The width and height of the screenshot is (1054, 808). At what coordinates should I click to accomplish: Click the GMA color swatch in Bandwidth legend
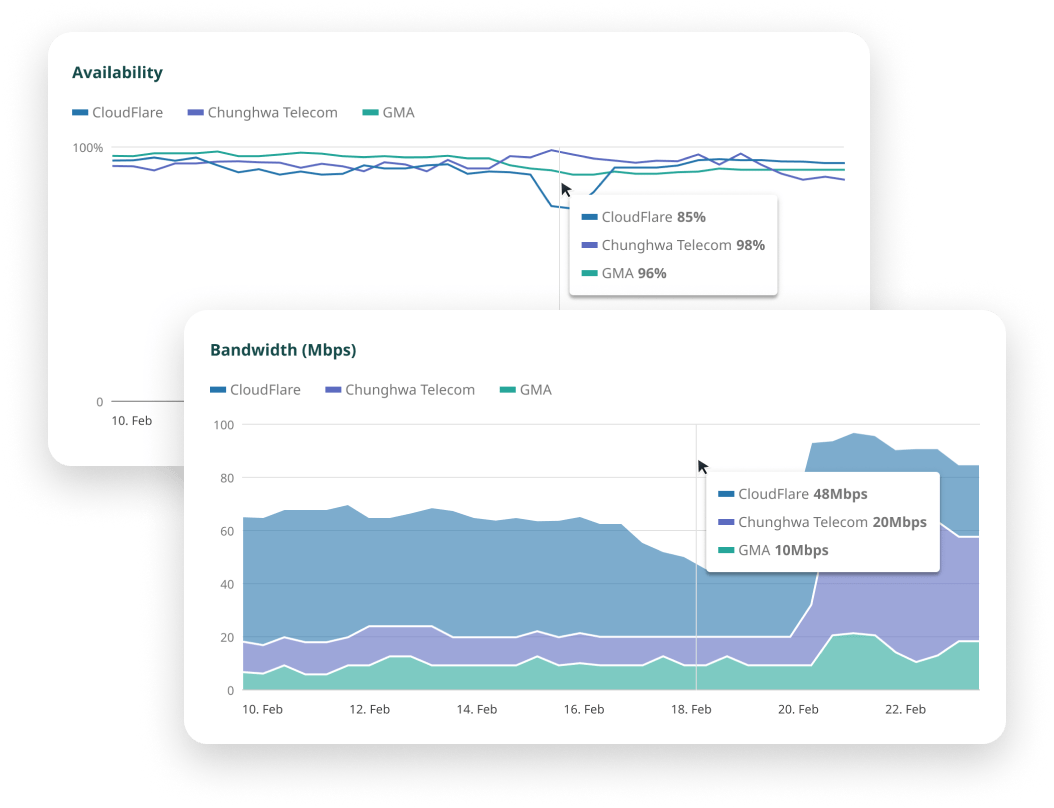click(x=508, y=390)
